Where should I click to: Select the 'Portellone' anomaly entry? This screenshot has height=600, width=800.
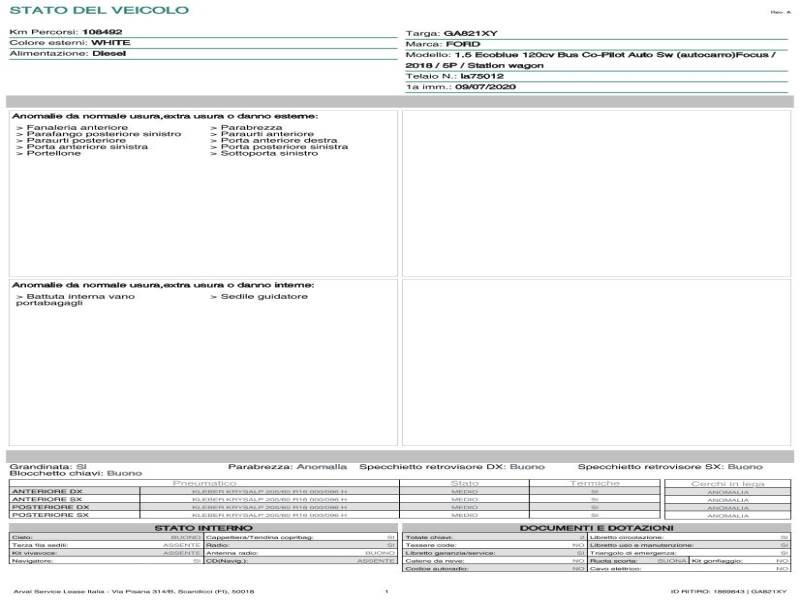[54, 153]
